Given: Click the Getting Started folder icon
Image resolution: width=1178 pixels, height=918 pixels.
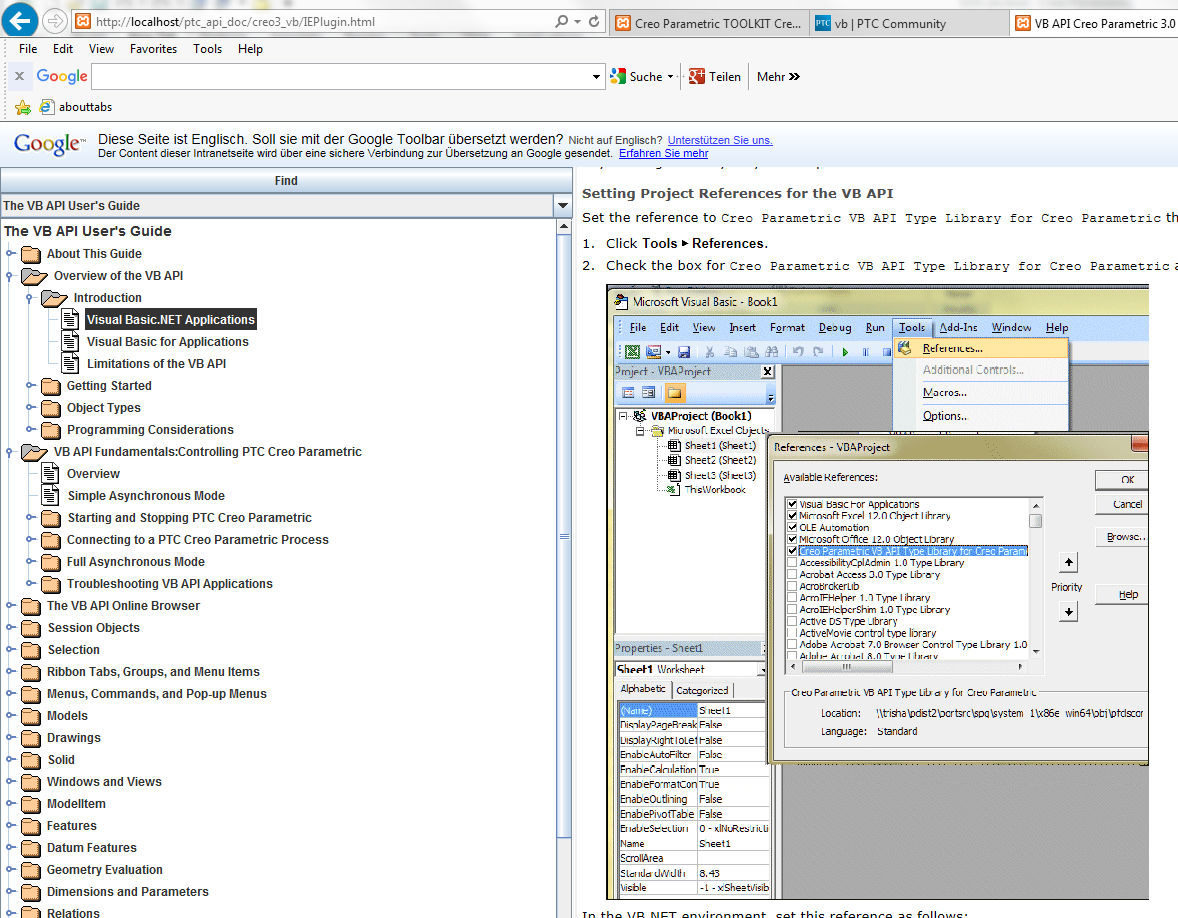Looking at the screenshot, I should [51, 386].
